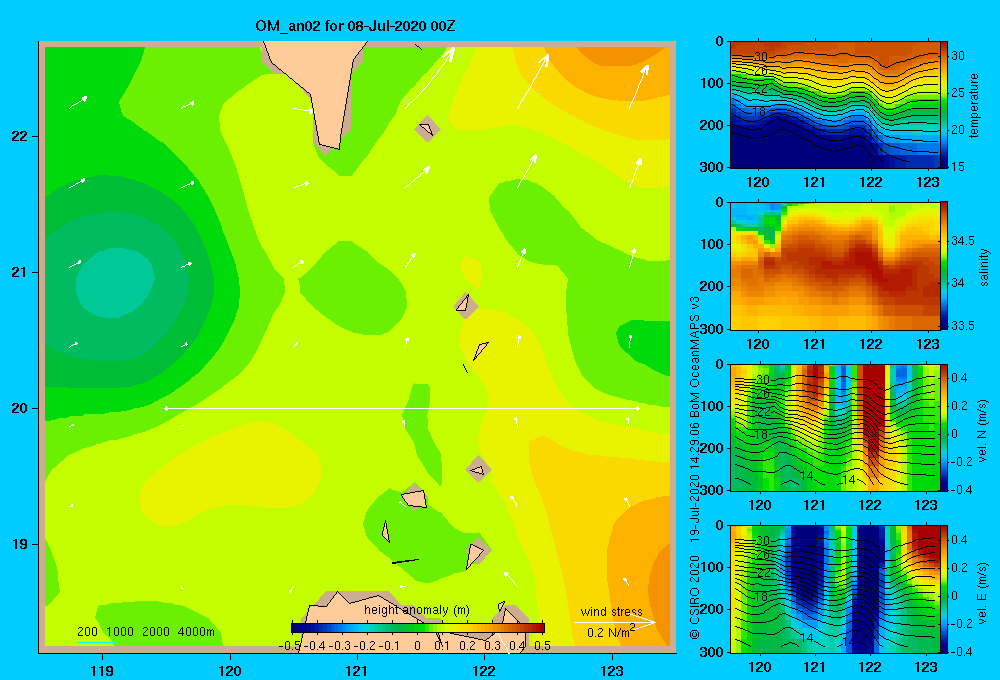Click the '30' temperature scale value
Image resolution: width=1000 pixels, height=680 pixels.
tap(958, 55)
